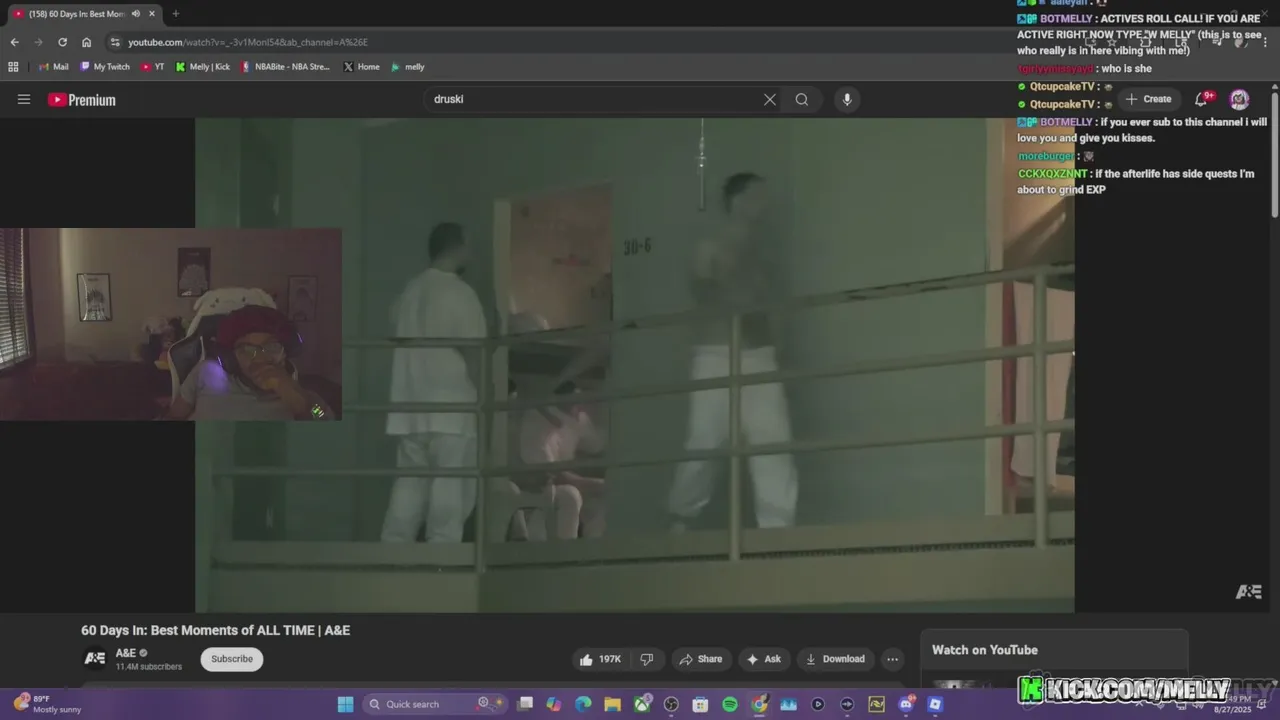Screen dimensions: 1280x720
Task: Subscribe to the A&E channel
Action: [x=232, y=659]
